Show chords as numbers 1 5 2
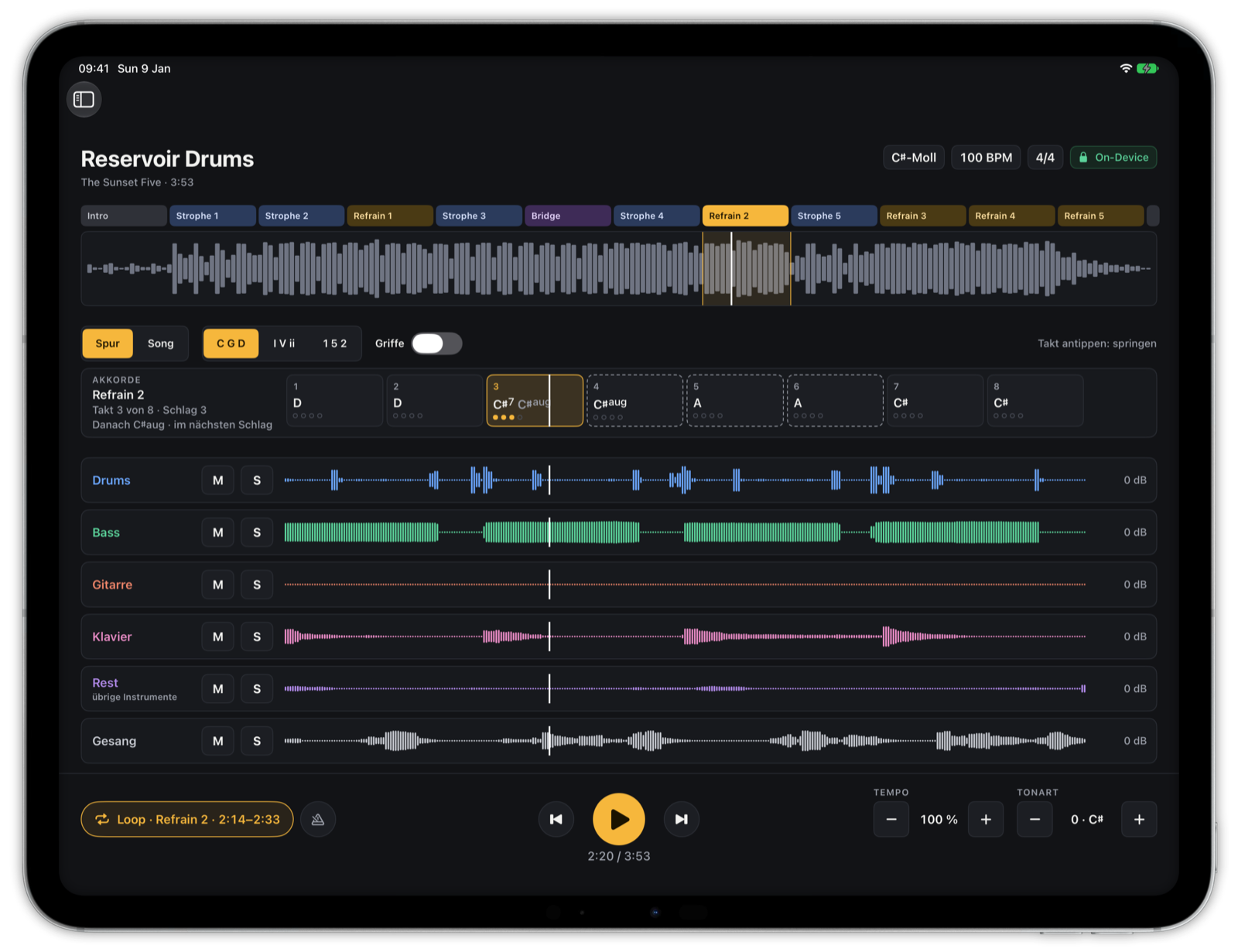Screen dimensions: 1238x952 click(x=335, y=343)
